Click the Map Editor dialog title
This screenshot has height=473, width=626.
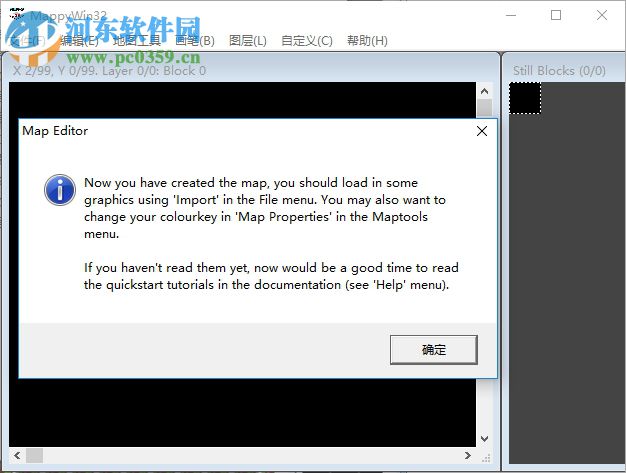[55, 131]
